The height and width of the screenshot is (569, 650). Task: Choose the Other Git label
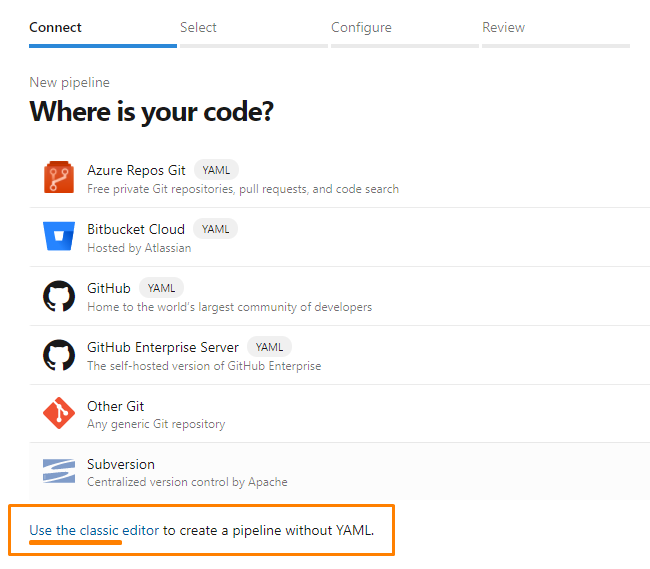(x=115, y=406)
